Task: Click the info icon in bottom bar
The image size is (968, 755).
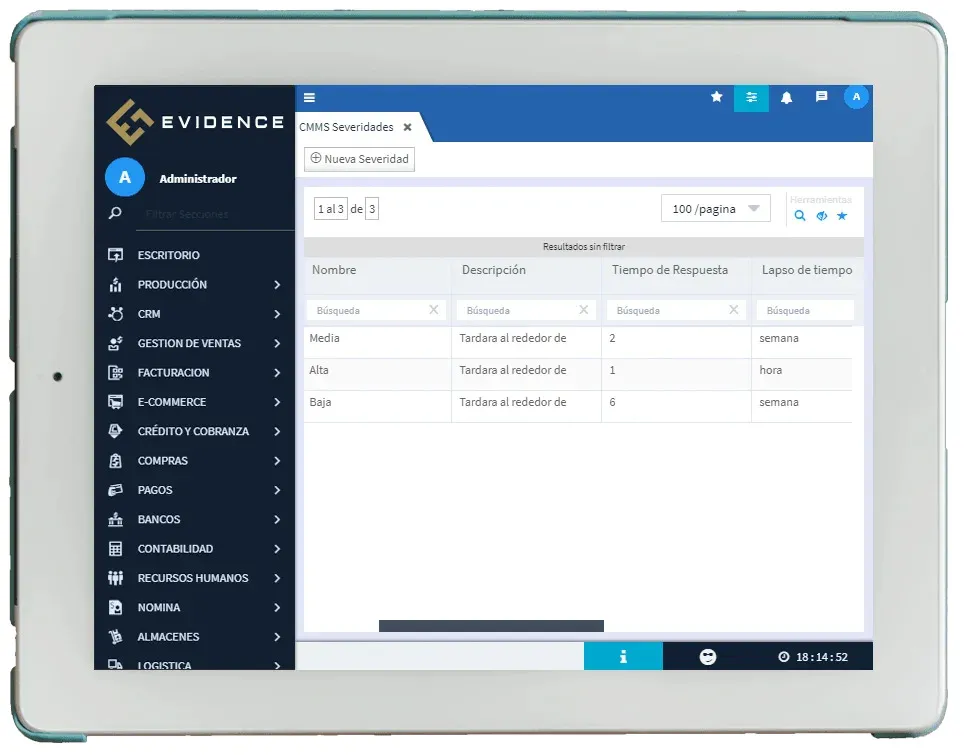Action: click(x=623, y=657)
